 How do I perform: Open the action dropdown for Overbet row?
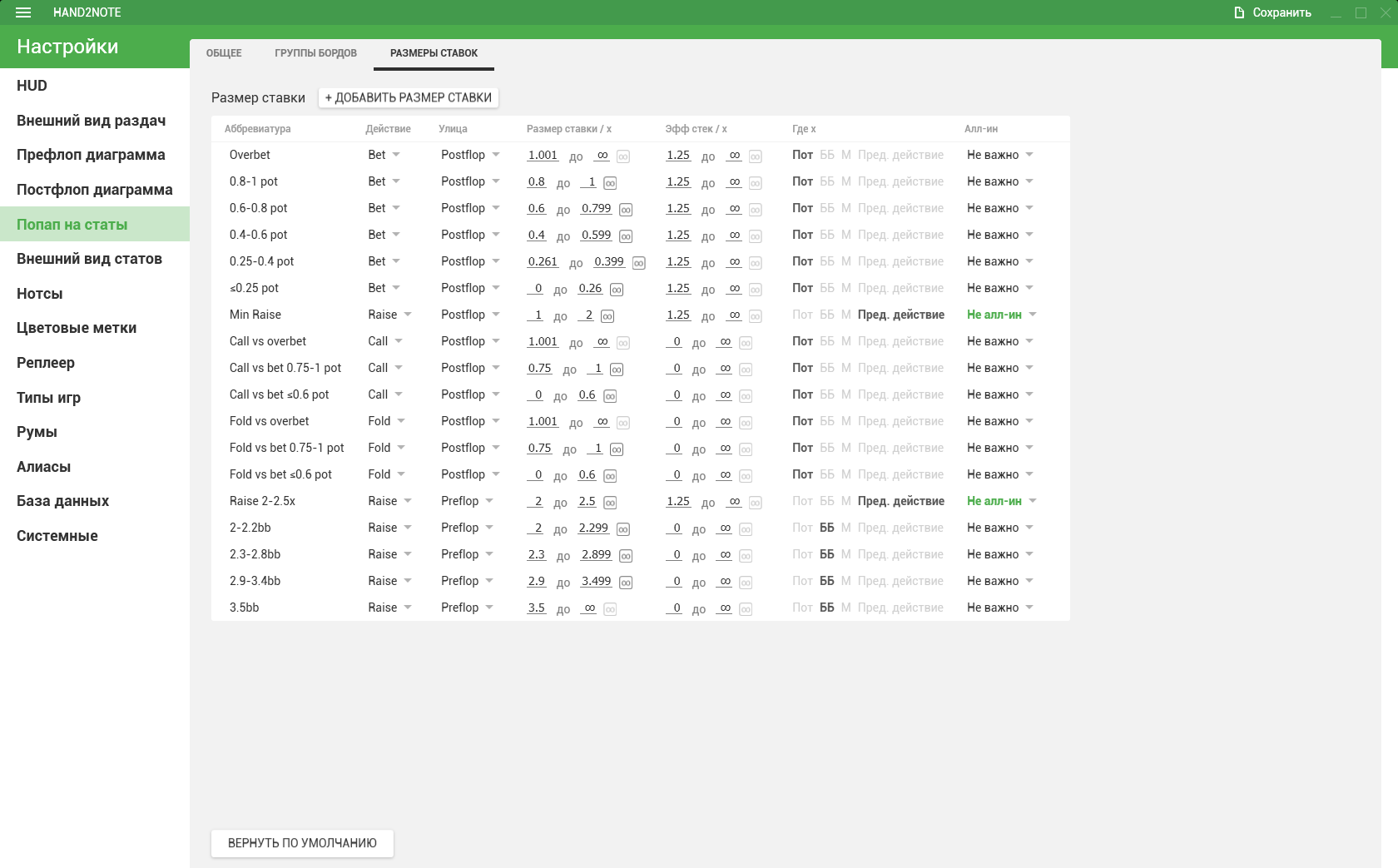point(384,155)
